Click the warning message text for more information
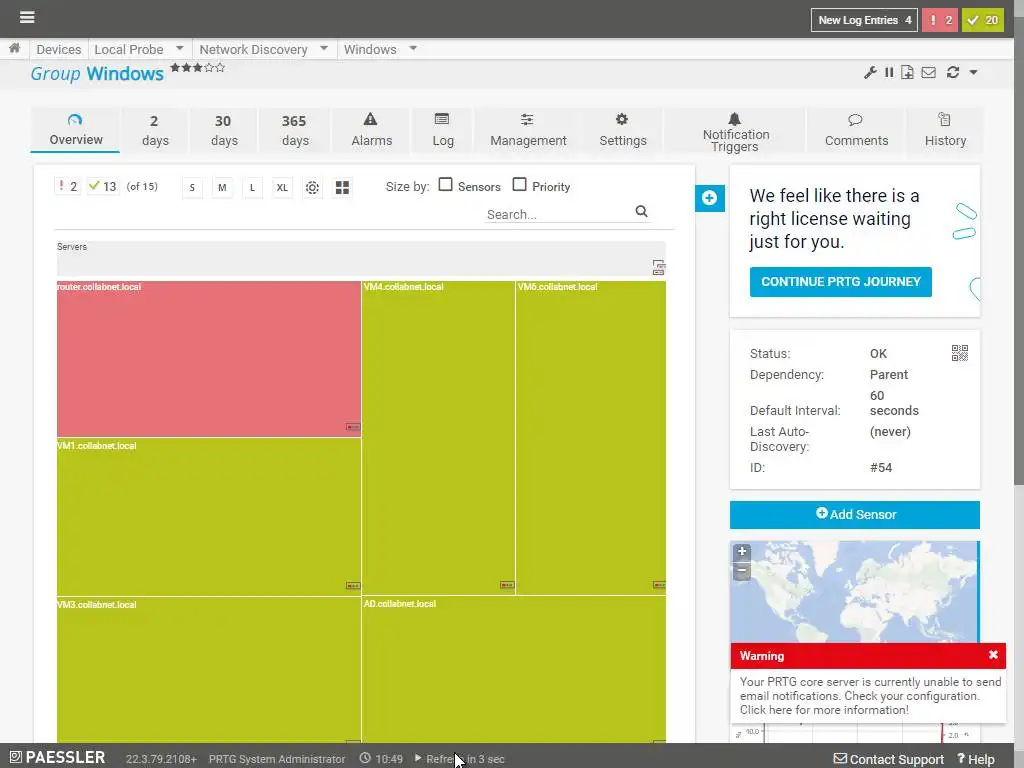This screenshot has height=768, width=1024. [x=871, y=696]
